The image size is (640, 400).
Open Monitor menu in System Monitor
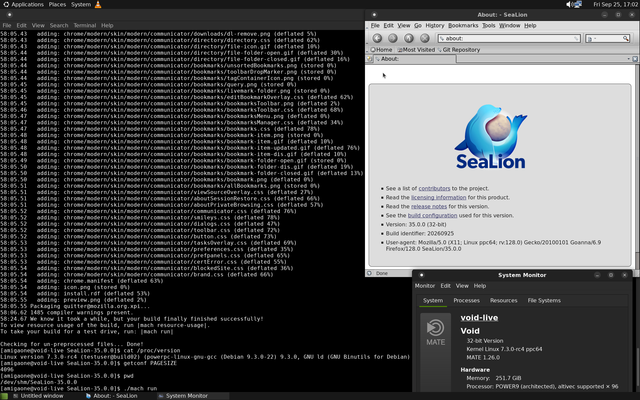point(425,286)
